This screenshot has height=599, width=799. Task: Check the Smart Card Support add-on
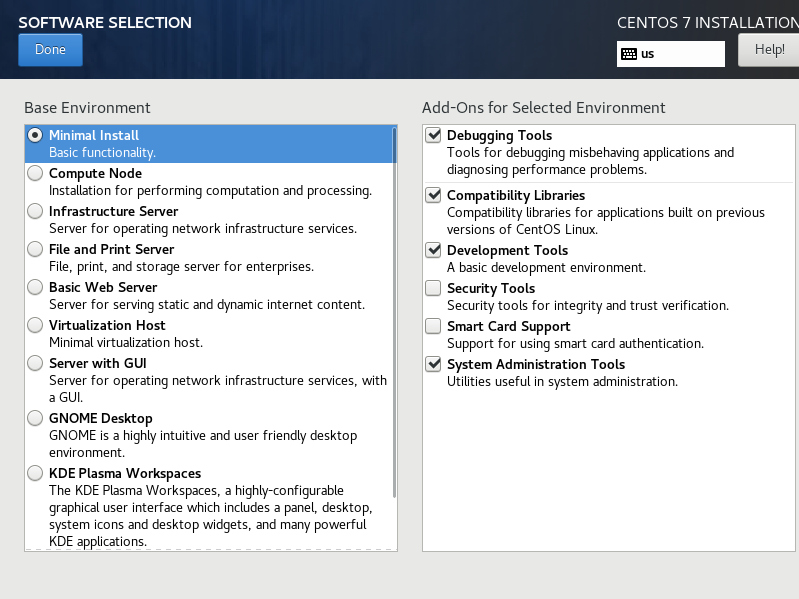[433, 327]
